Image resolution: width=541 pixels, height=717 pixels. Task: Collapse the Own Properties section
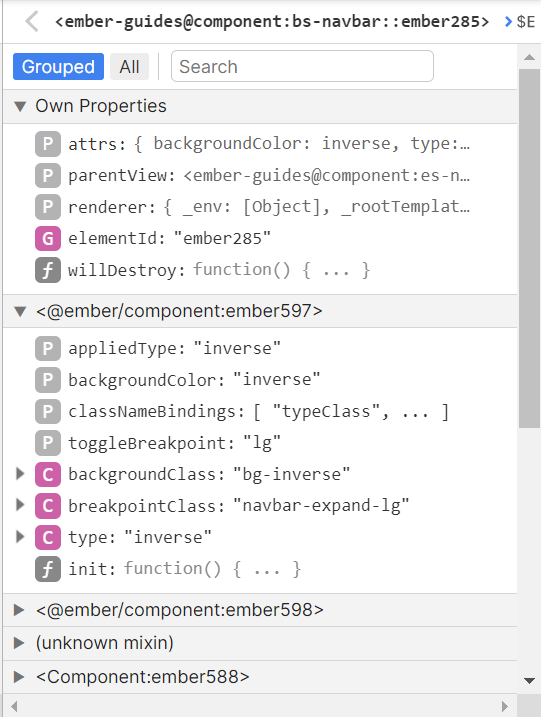pyautogui.click(x=20, y=107)
